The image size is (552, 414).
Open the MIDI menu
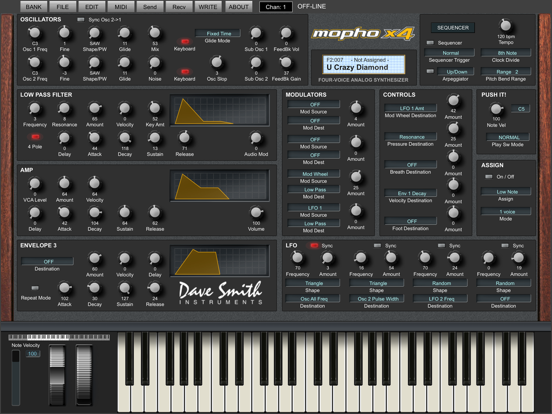pyautogui.click(x=121, y=6)
